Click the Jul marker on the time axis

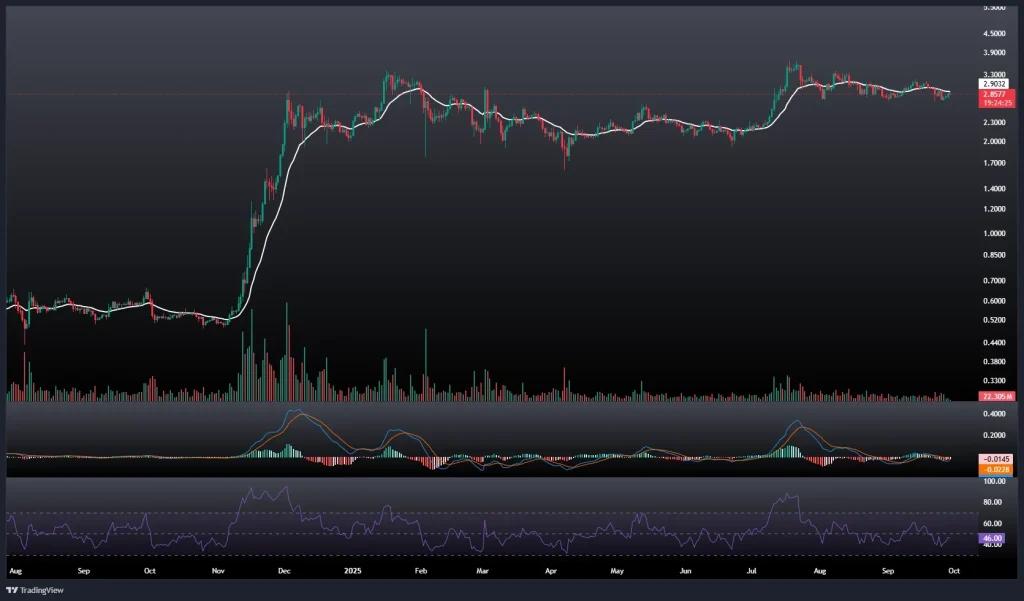(x=751, y=571)
